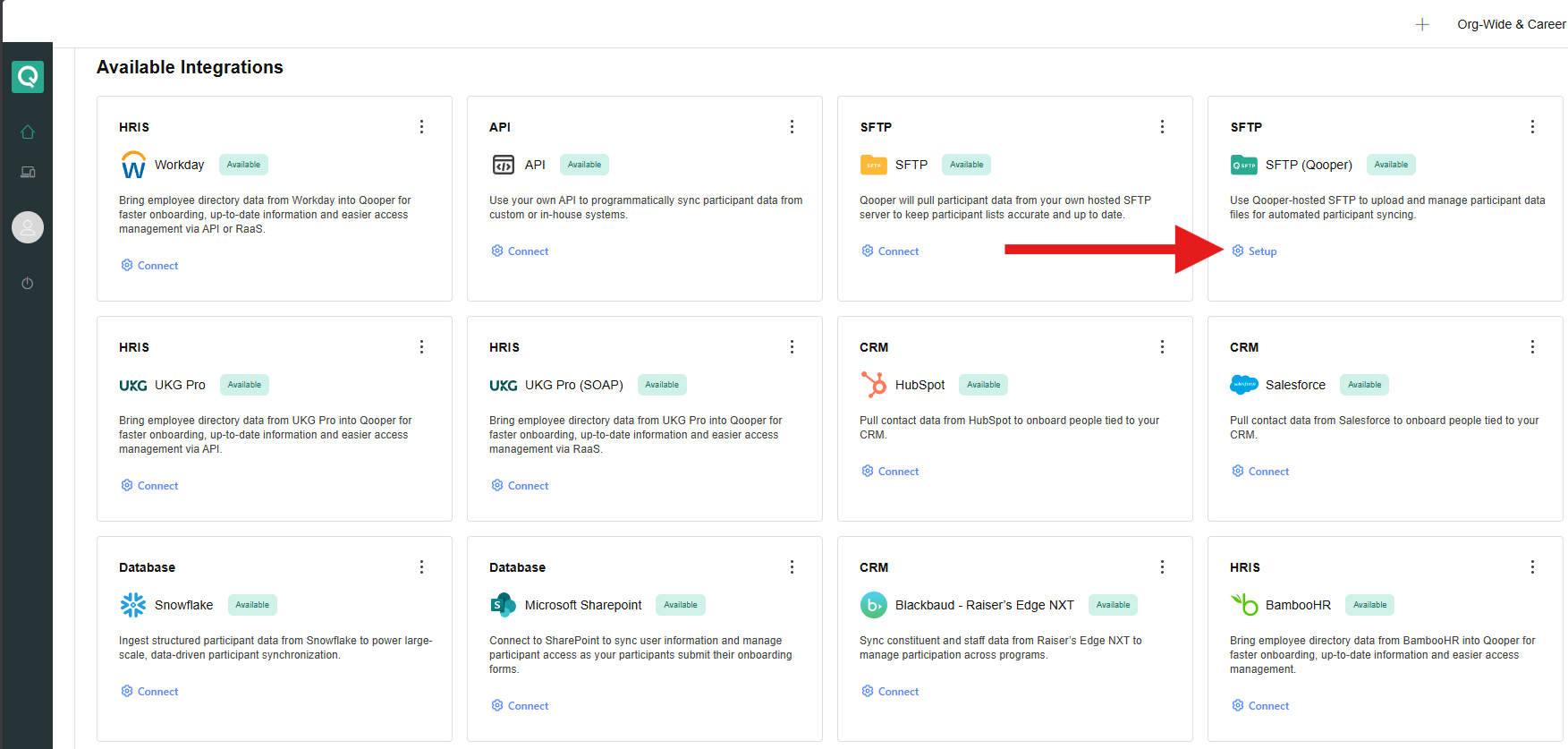Click the power icon in the sidebar
1568x749 pixels.
[x=28, y=284]
